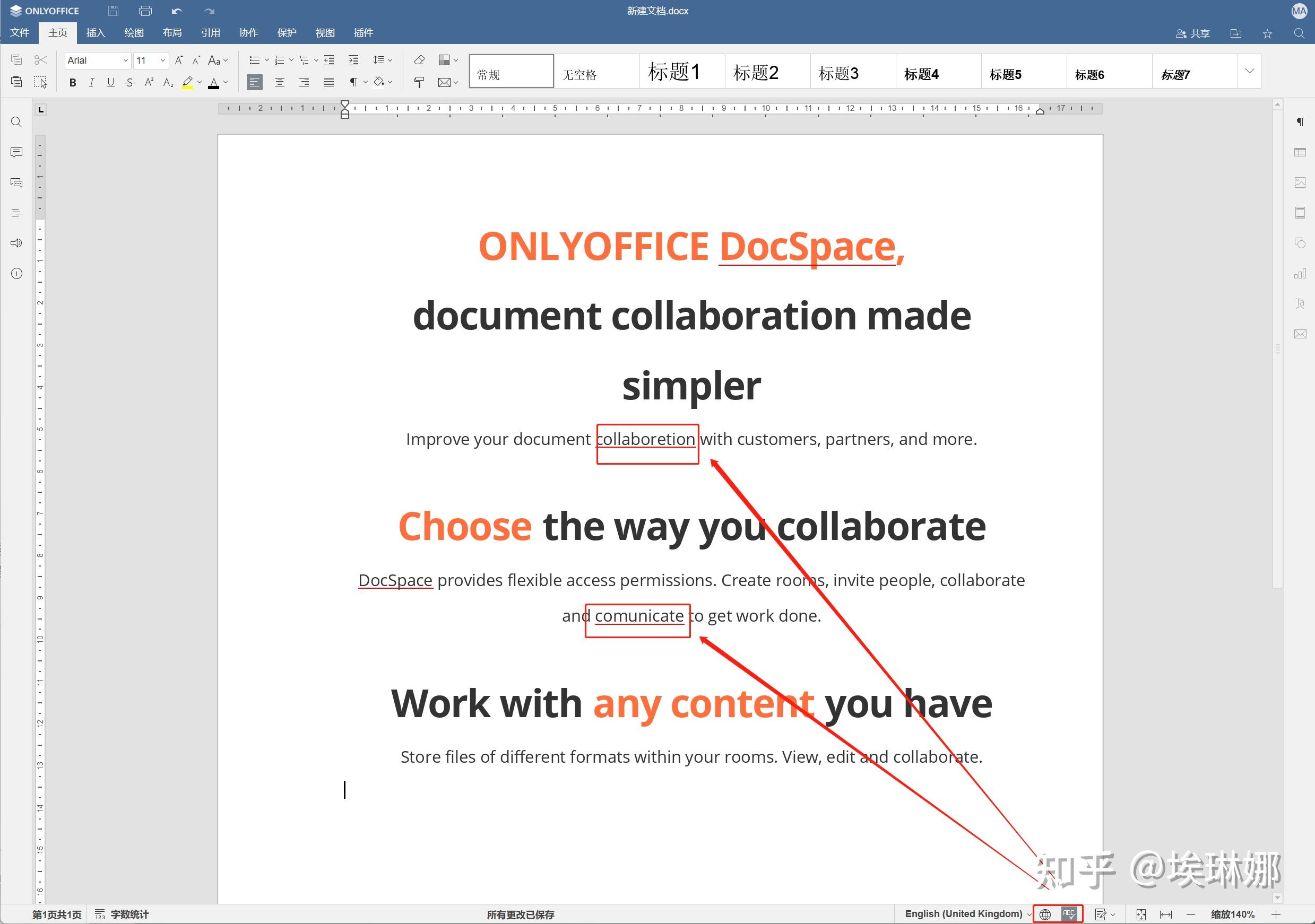Image resolution: width=1315 pixels, height=924 pixels.
Task: Click the zoom out minus button
Action: pos(1191,914)
